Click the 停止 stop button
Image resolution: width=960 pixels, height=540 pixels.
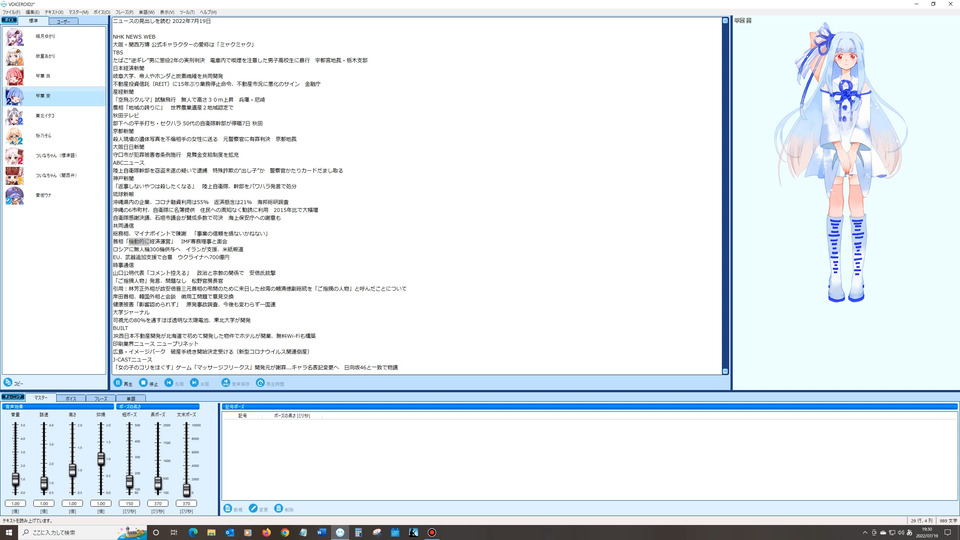point(148,383)
